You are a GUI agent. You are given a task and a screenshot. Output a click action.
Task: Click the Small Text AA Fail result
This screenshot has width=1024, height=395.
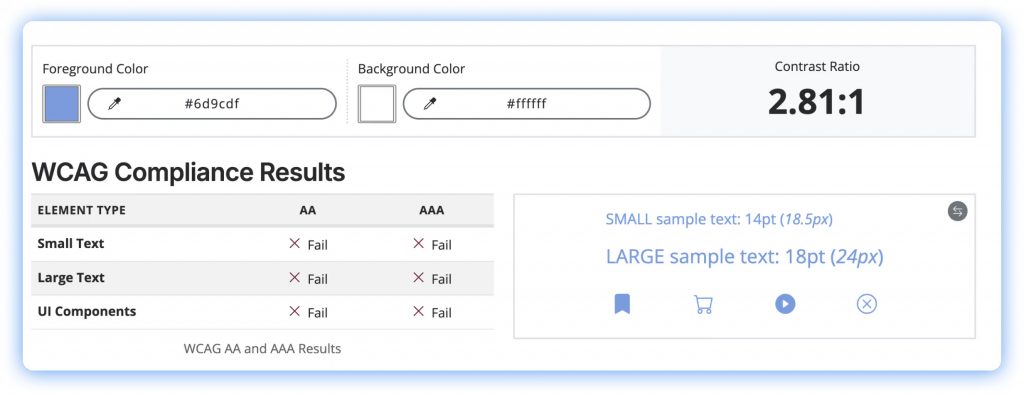[308, 245]
